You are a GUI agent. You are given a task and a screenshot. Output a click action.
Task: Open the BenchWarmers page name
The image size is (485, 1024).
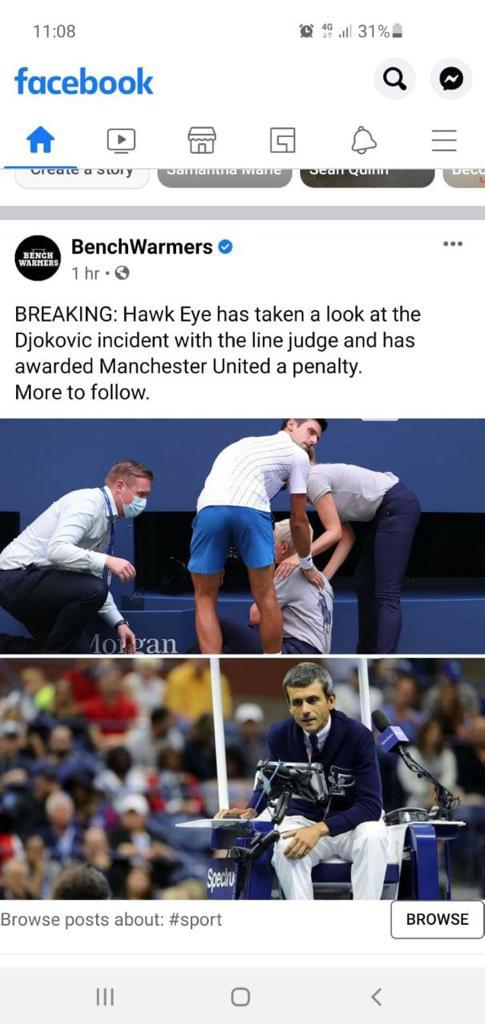pyautogui.click(x=142, y=247)
